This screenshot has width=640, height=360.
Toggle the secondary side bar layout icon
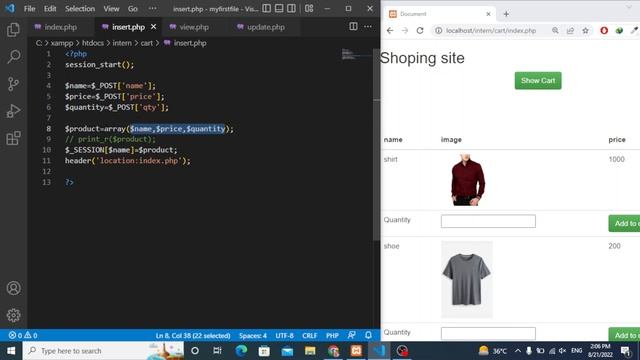(x=291, y=8)
